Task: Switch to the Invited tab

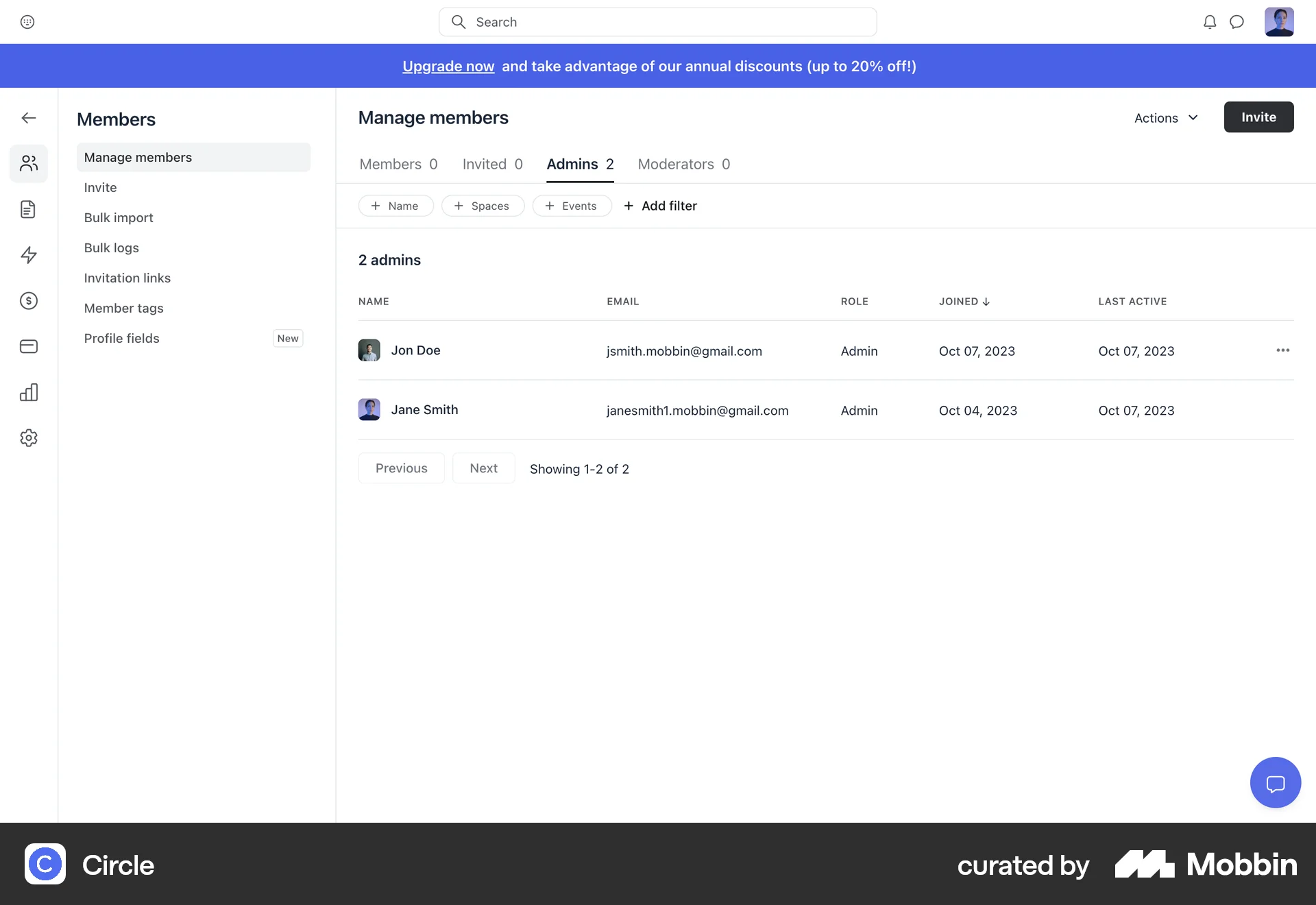Action: pos(492,164)
